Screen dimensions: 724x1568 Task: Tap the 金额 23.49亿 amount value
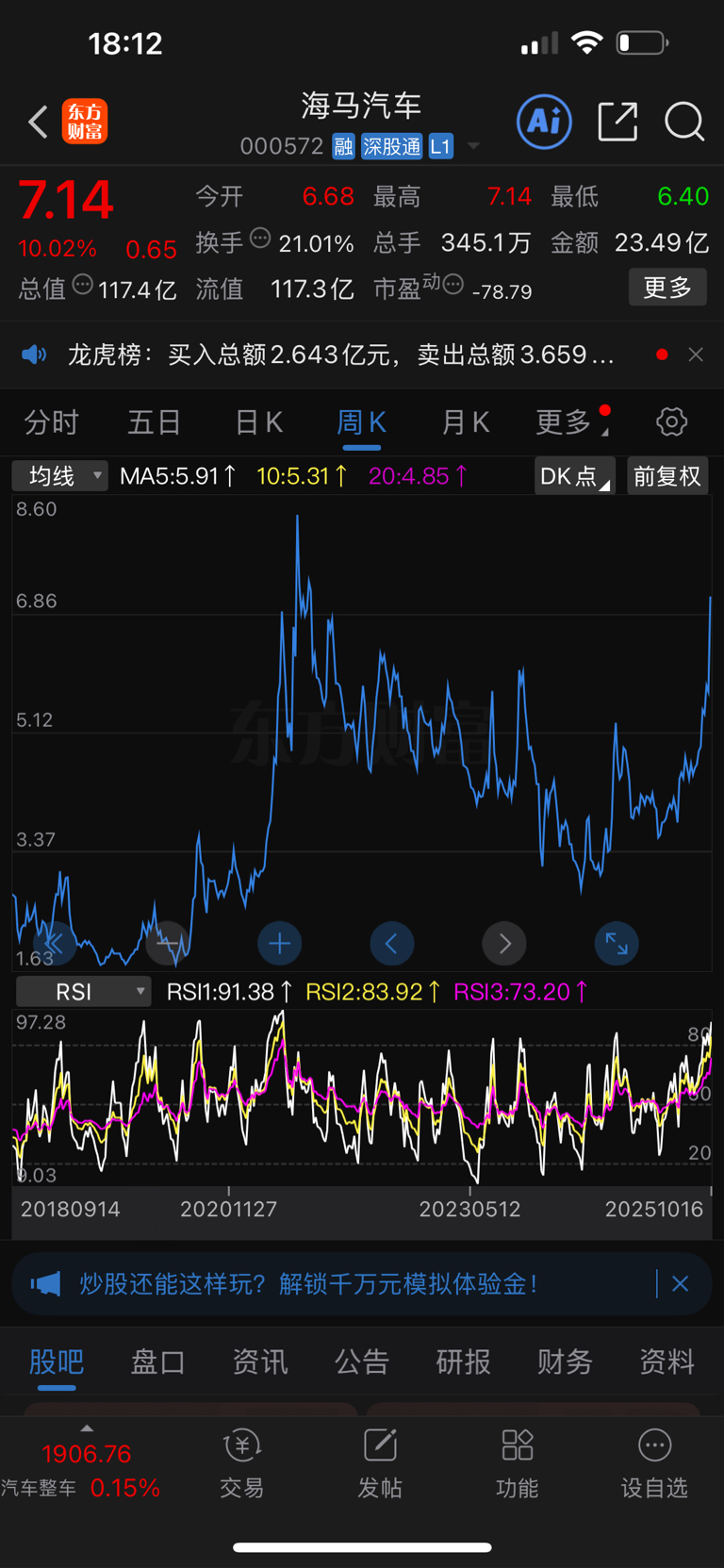tap(662, 242)
